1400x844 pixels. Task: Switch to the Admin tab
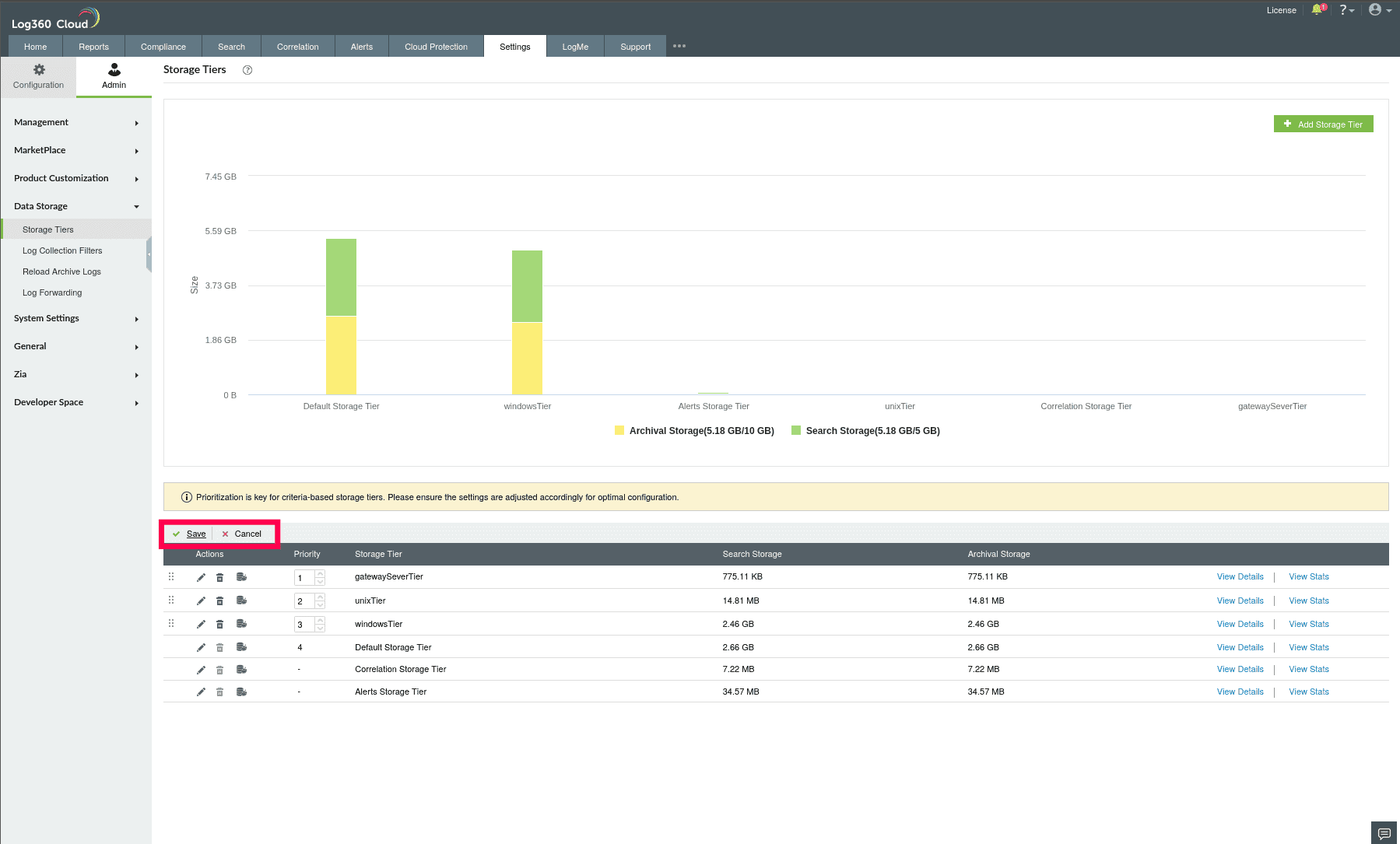tap(114, 75)
